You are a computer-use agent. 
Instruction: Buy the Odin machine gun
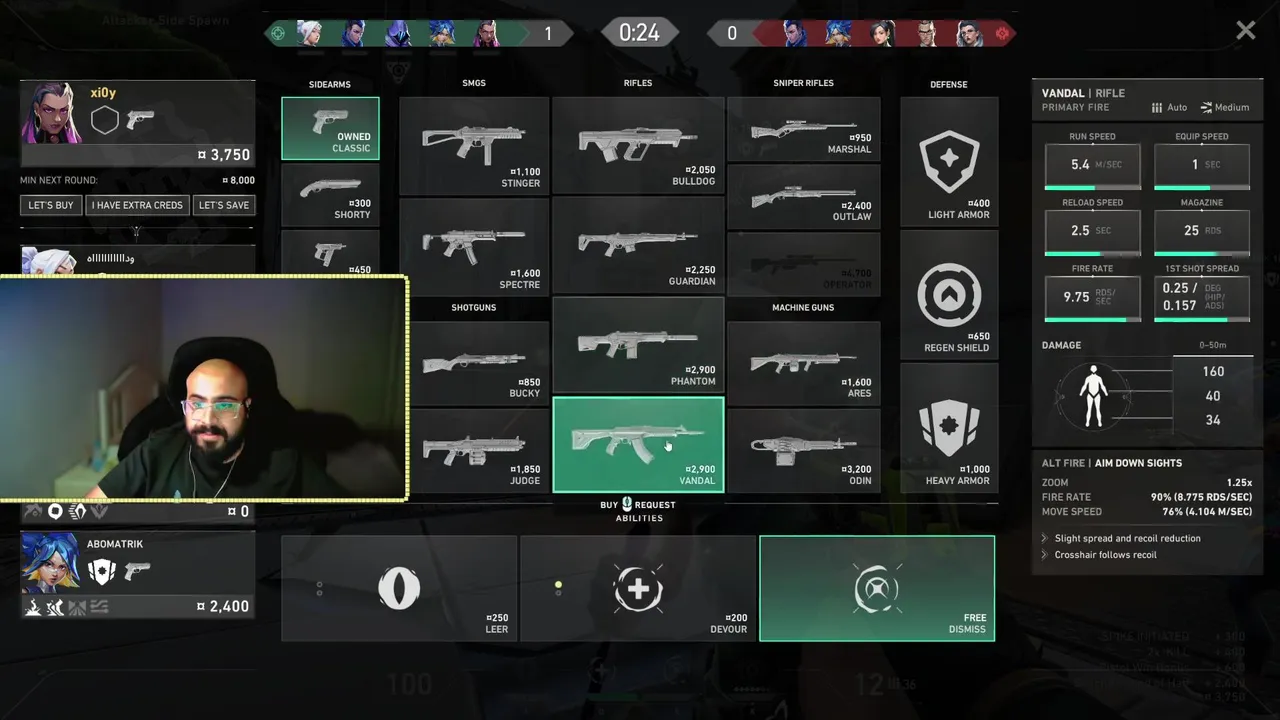pos(804,451)
